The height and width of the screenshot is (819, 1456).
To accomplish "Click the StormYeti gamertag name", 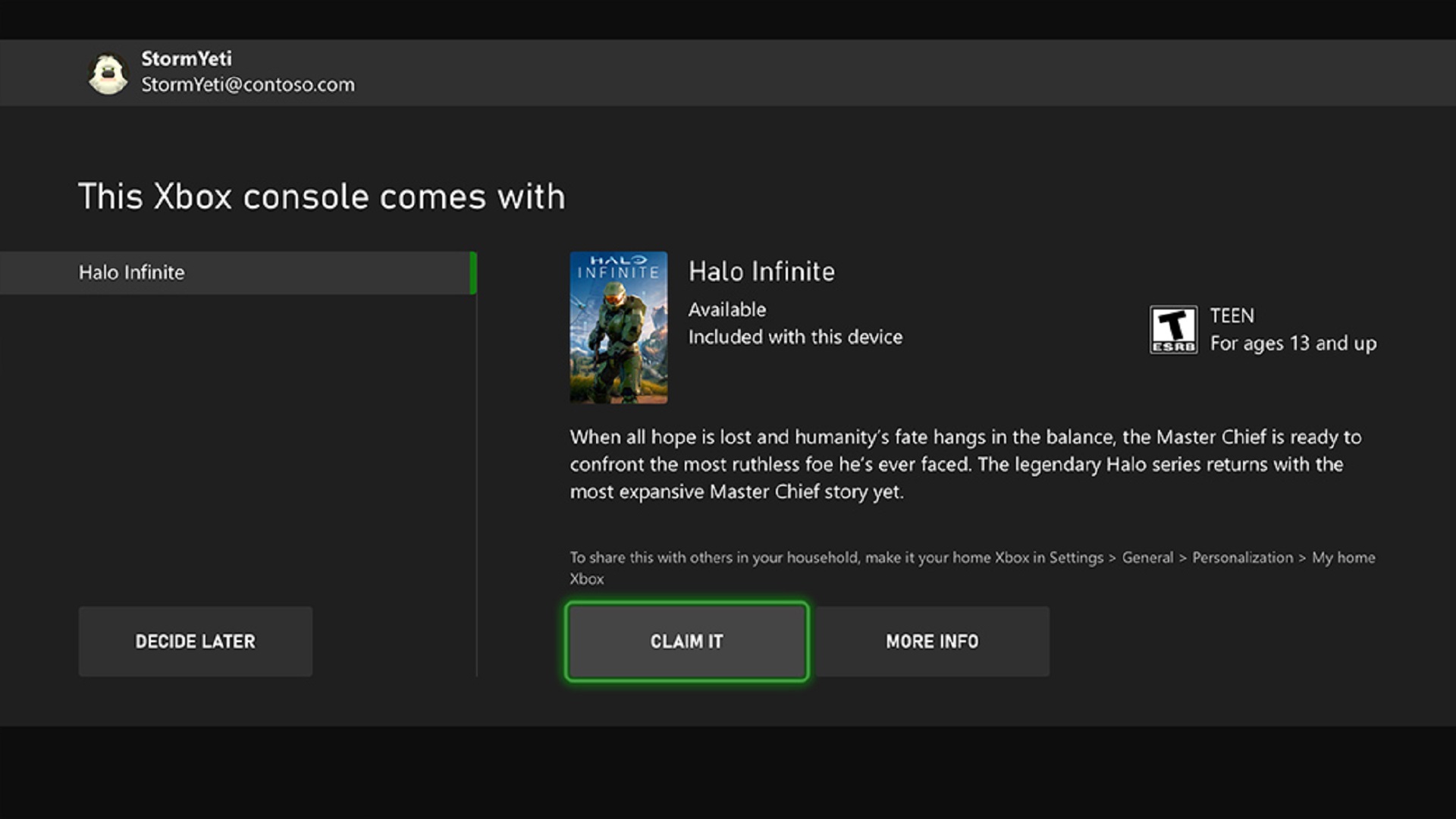I will 187,58.
